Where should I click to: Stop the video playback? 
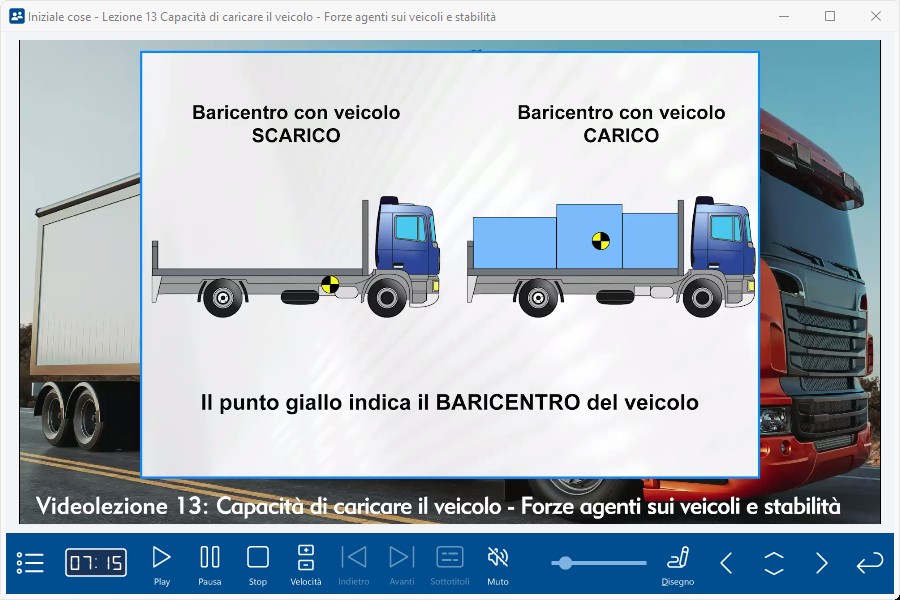pos(258,563)
